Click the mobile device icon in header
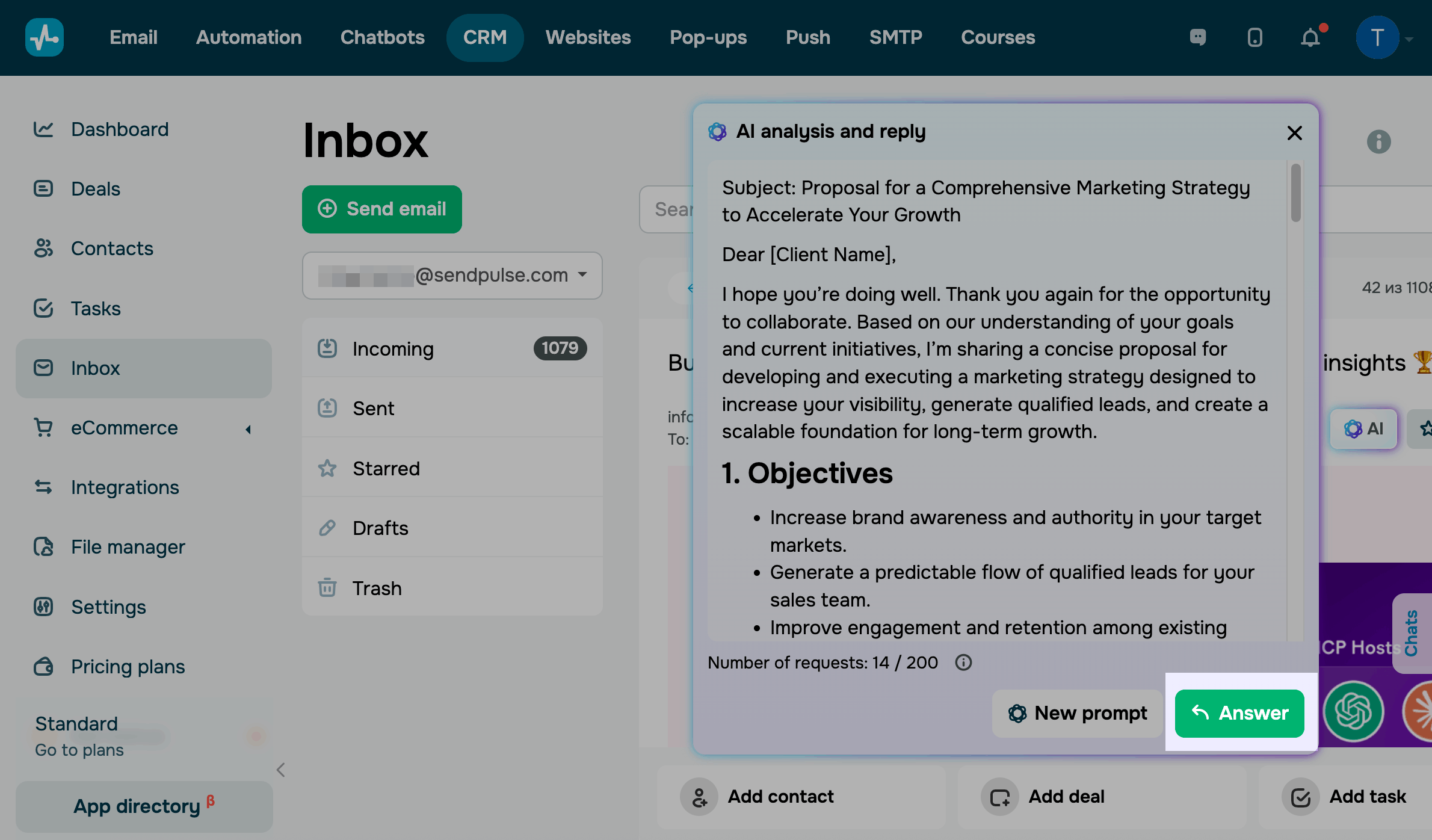Image resolution: width=1432 pixels, height=840 pixels. tap(1255, 38)
